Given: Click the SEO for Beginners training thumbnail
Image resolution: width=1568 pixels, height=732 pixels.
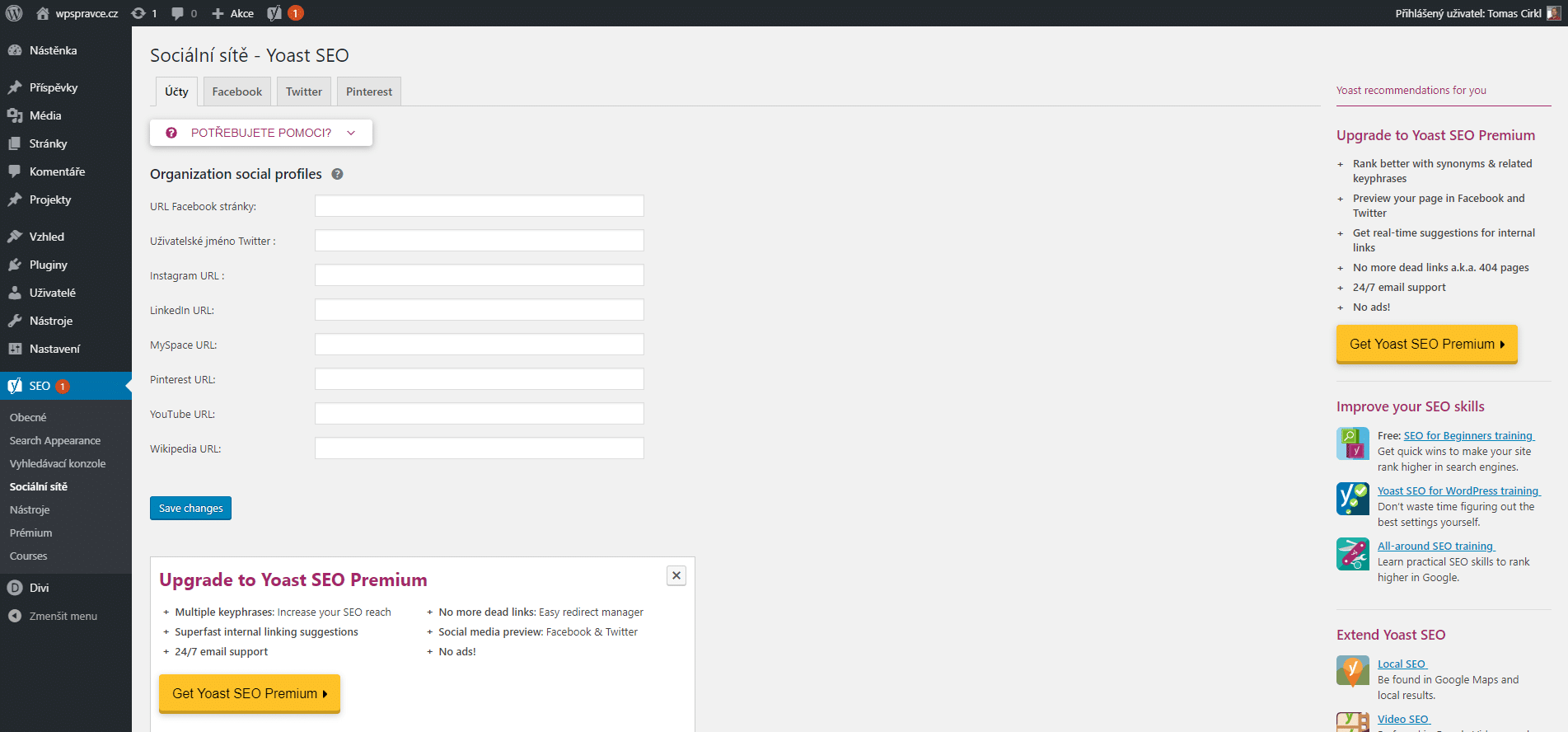Looking at the screenshot, I should coord(1352,443).
